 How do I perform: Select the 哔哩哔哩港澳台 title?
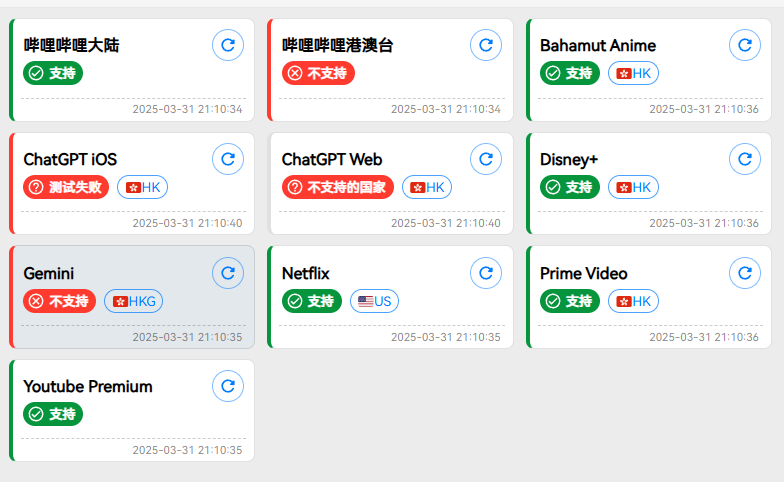(x=338, y=46)
